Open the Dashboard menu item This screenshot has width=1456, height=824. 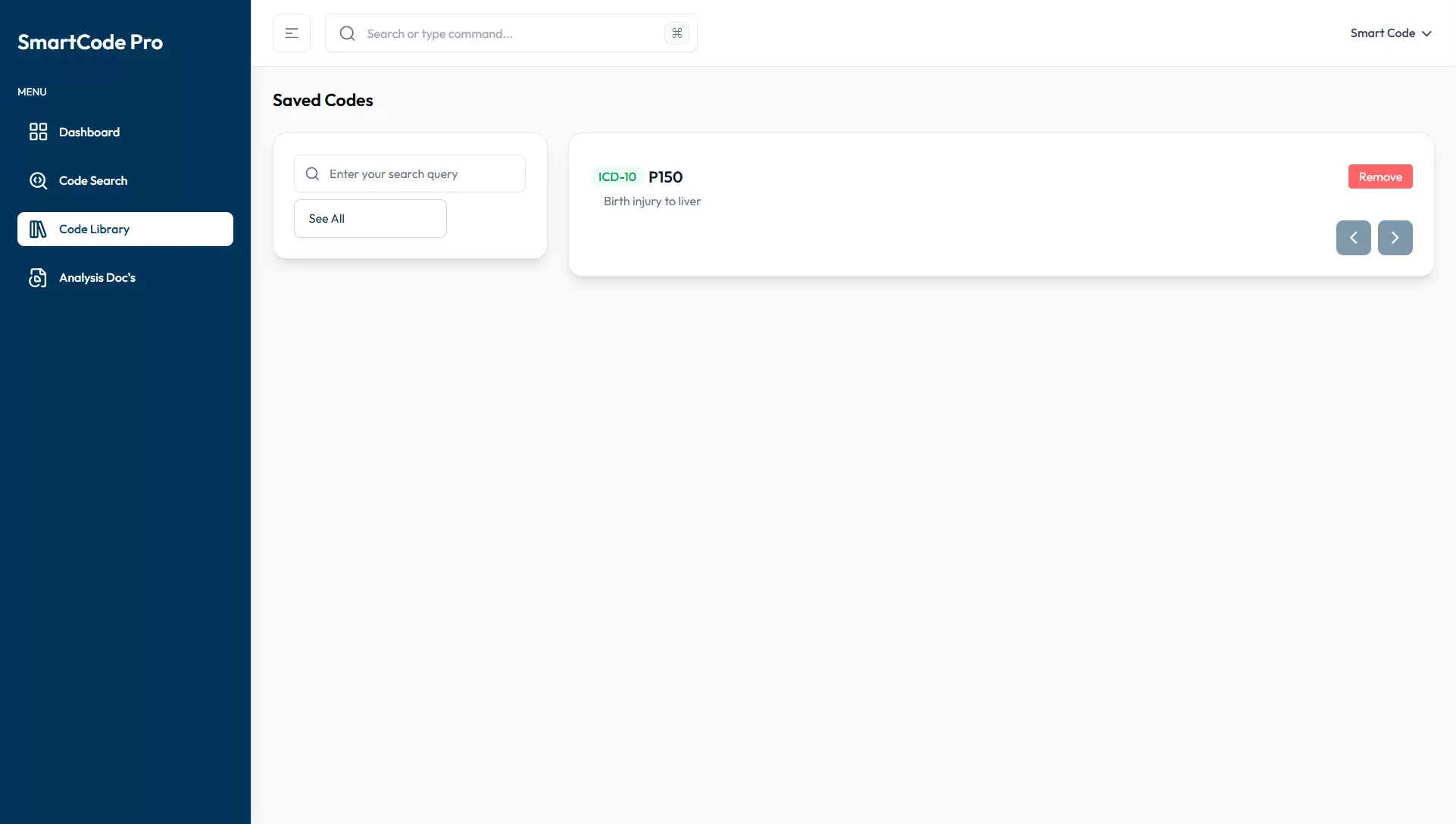89,132
